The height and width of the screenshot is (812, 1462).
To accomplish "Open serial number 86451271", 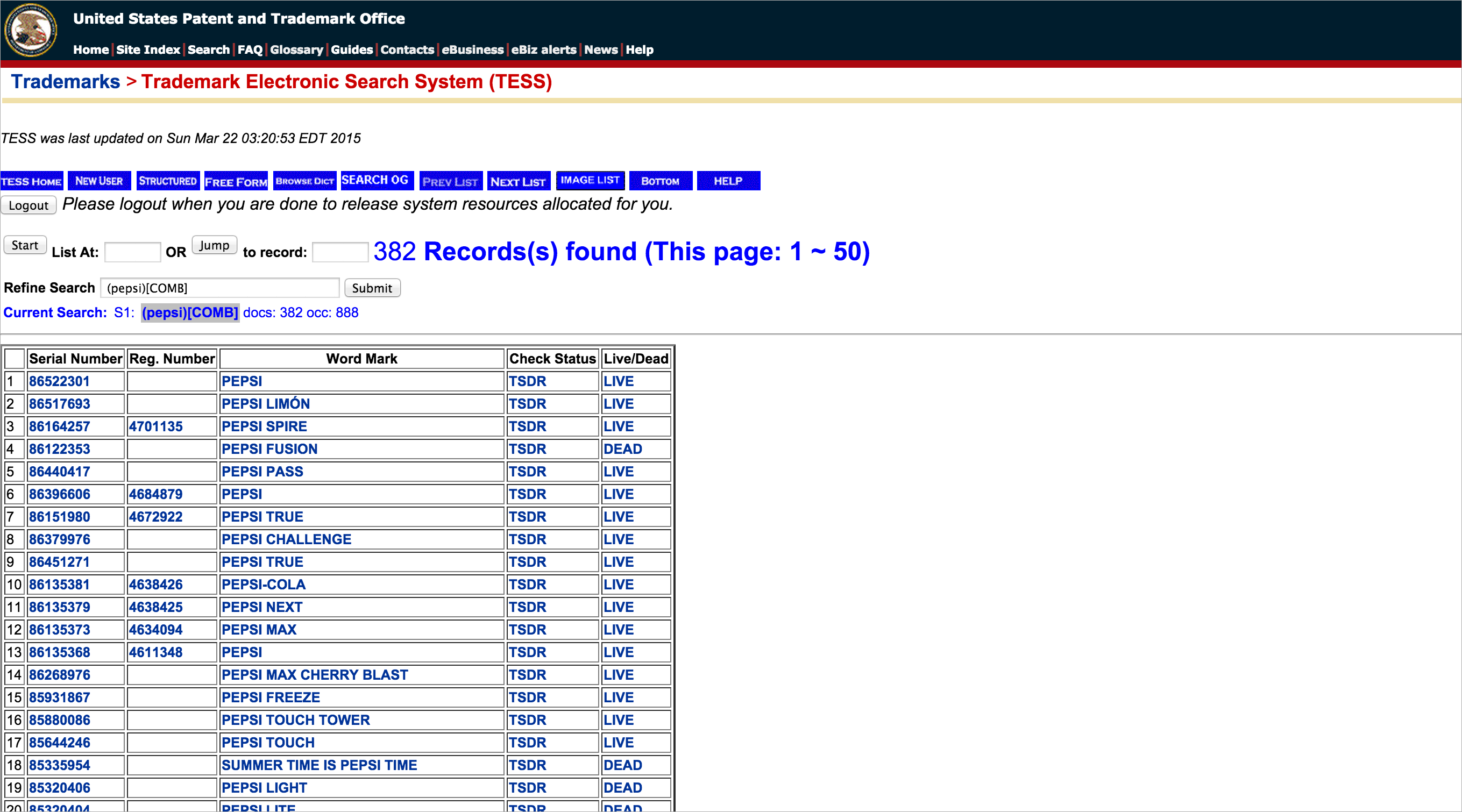I will (x=60, y=562).
